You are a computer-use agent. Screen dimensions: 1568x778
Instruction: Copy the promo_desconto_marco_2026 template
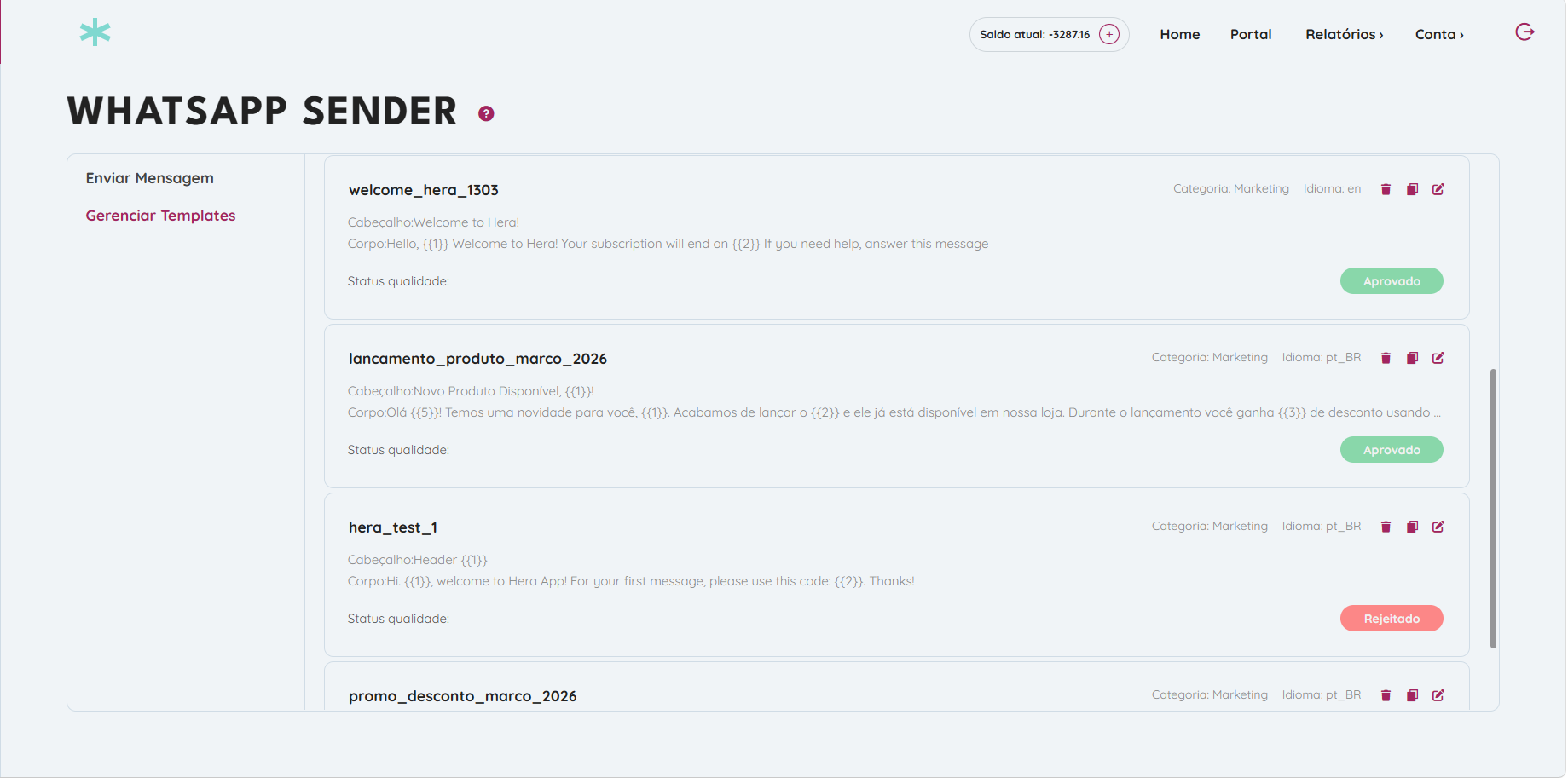1412,695
